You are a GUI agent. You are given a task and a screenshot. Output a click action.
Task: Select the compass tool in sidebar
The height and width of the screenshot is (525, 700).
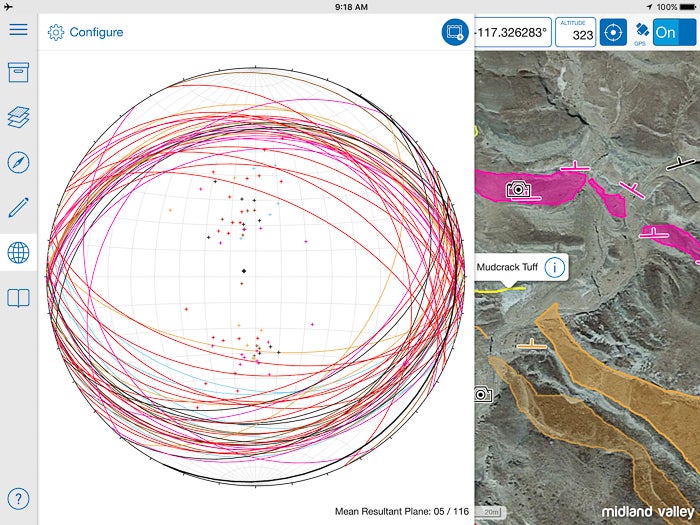point(18,163)
